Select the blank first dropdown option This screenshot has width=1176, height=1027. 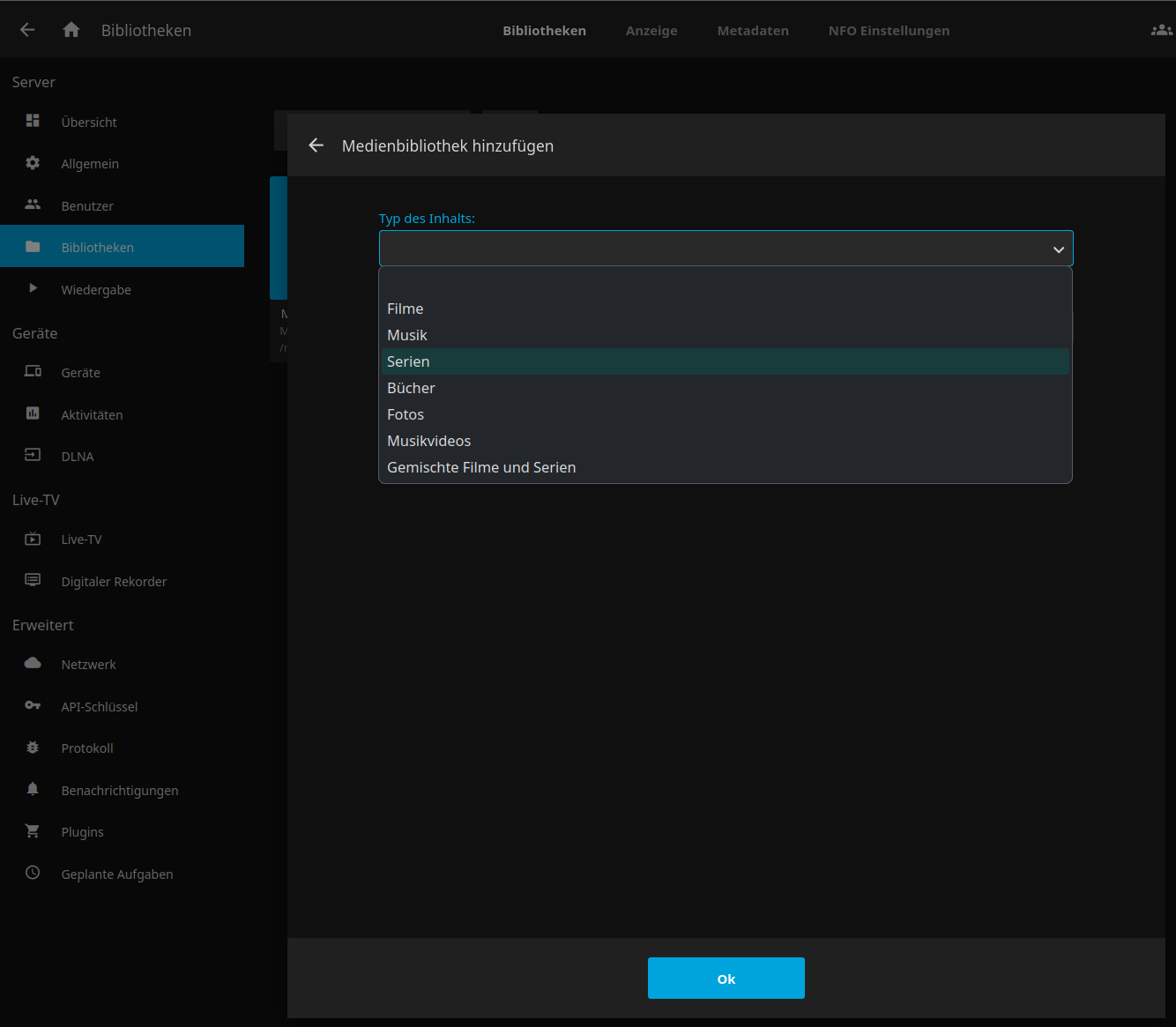[726, 282]
